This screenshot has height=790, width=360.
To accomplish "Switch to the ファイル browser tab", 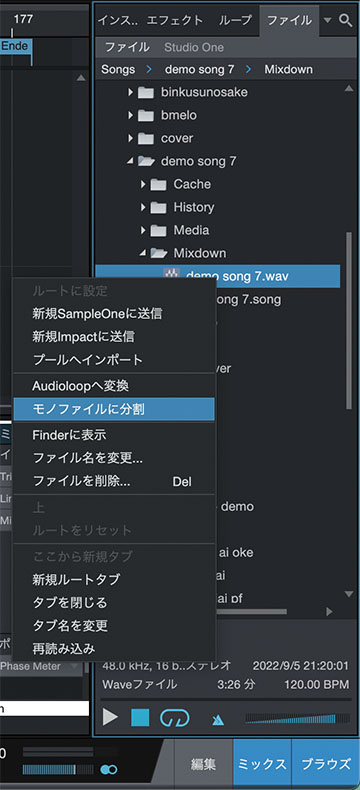I will pos(290,21).
